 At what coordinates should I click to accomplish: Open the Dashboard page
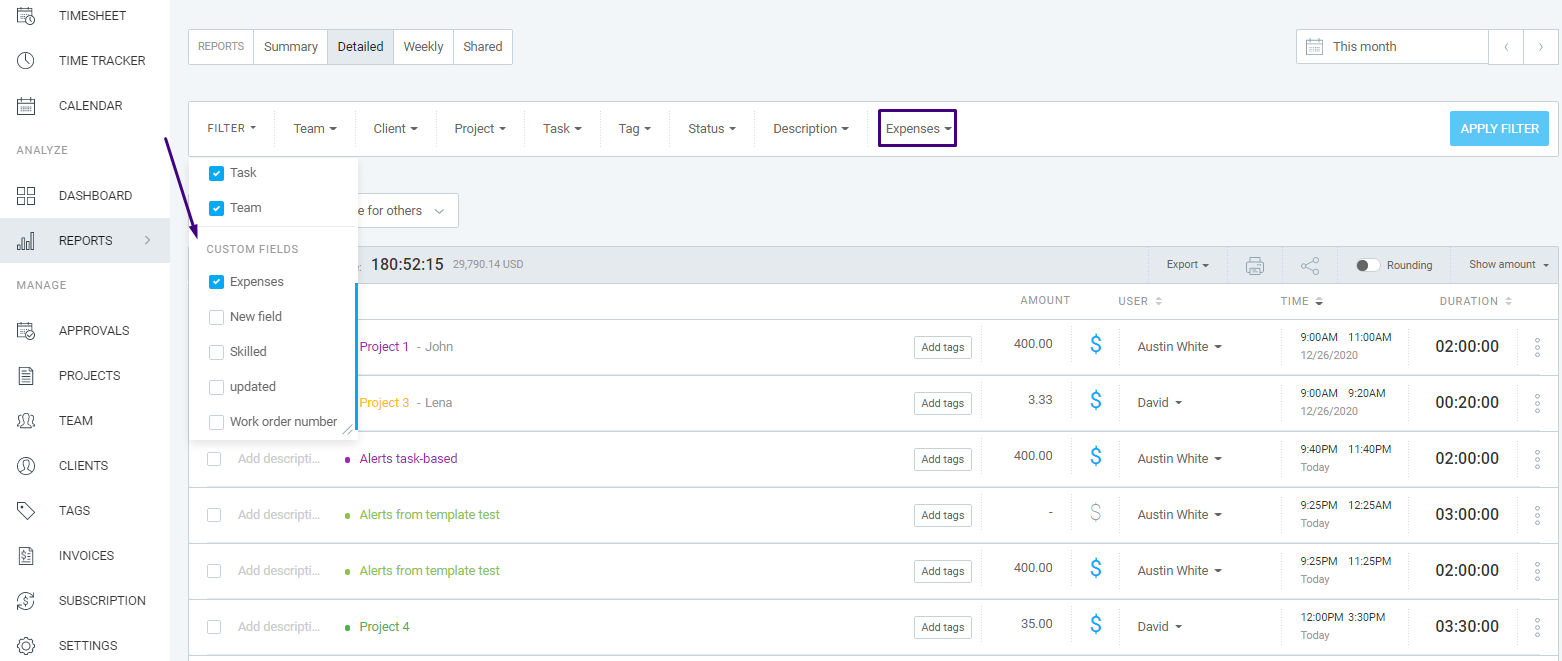click(95, 196)
